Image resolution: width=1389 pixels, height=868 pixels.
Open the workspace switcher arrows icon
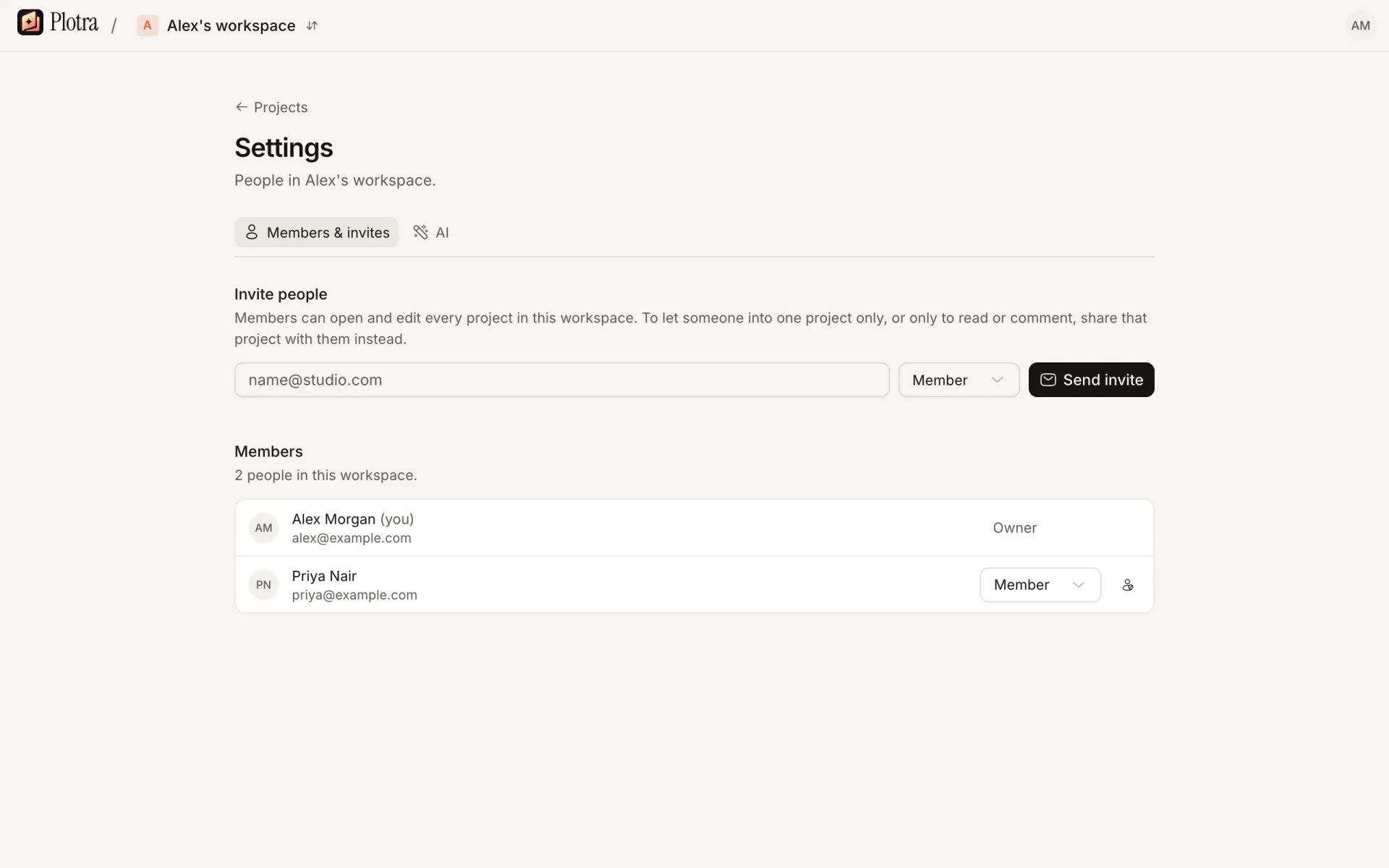click(312, 25)
